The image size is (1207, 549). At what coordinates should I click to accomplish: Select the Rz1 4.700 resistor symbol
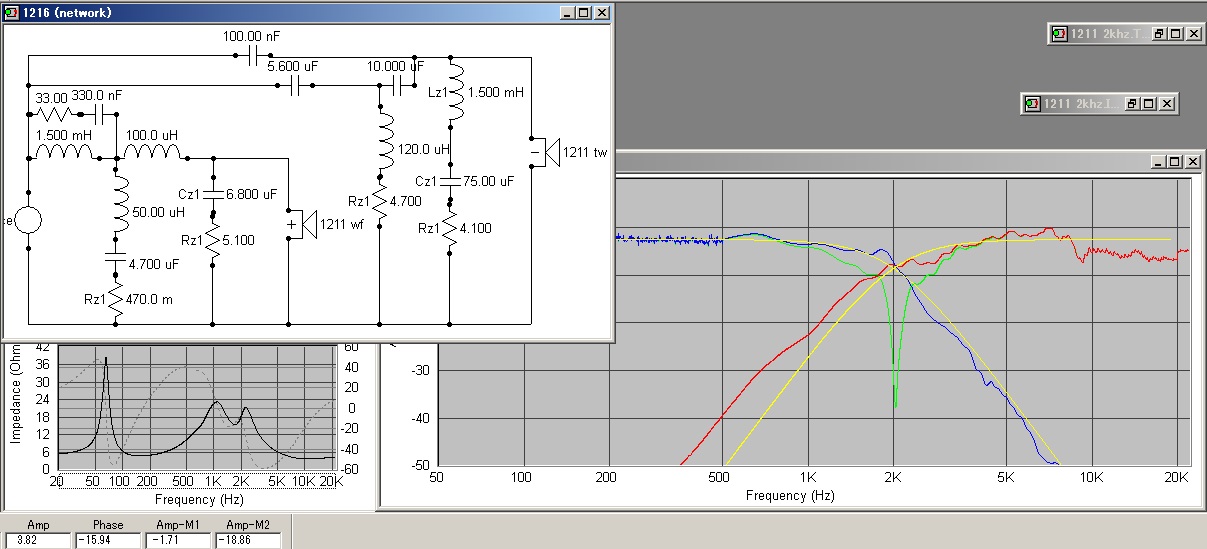380,203
